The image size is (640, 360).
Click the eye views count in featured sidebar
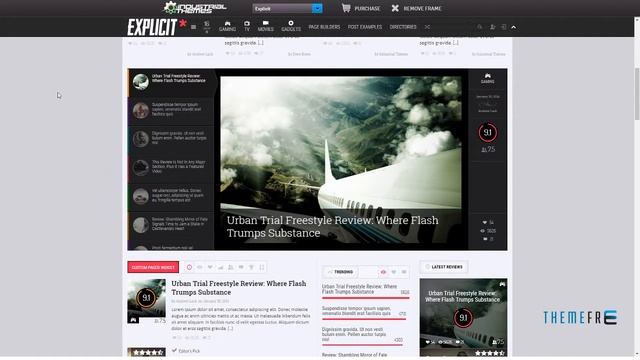click(x=488, y=231)
